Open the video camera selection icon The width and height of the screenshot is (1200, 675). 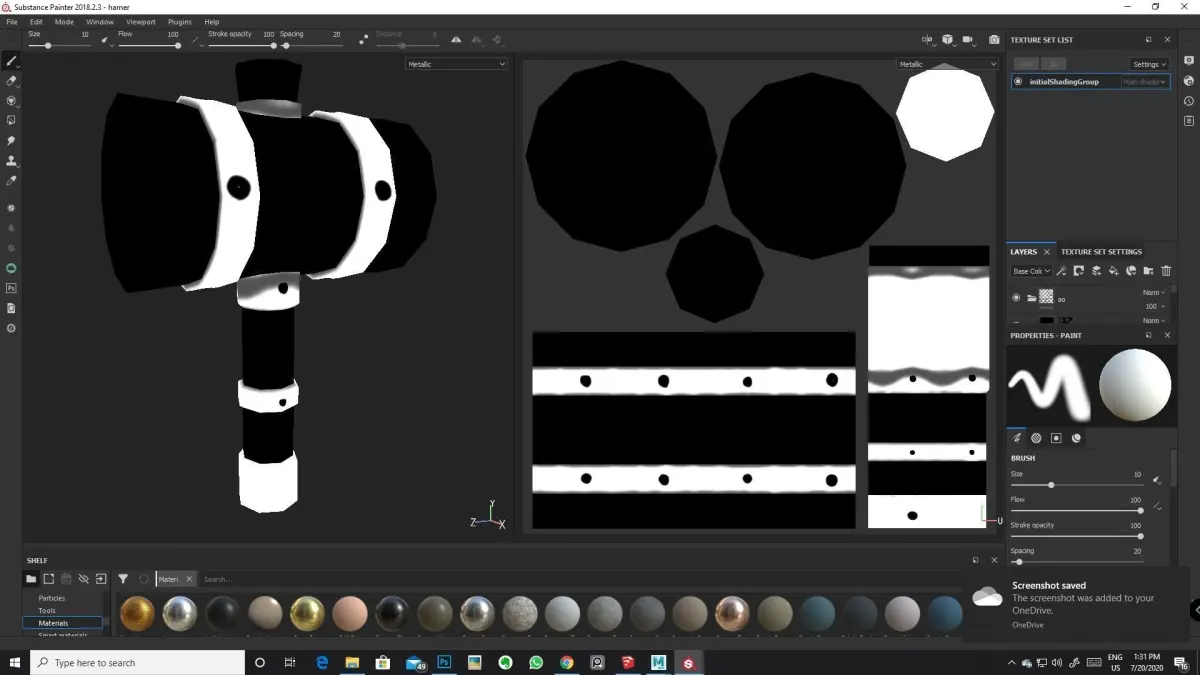point(968,40)
